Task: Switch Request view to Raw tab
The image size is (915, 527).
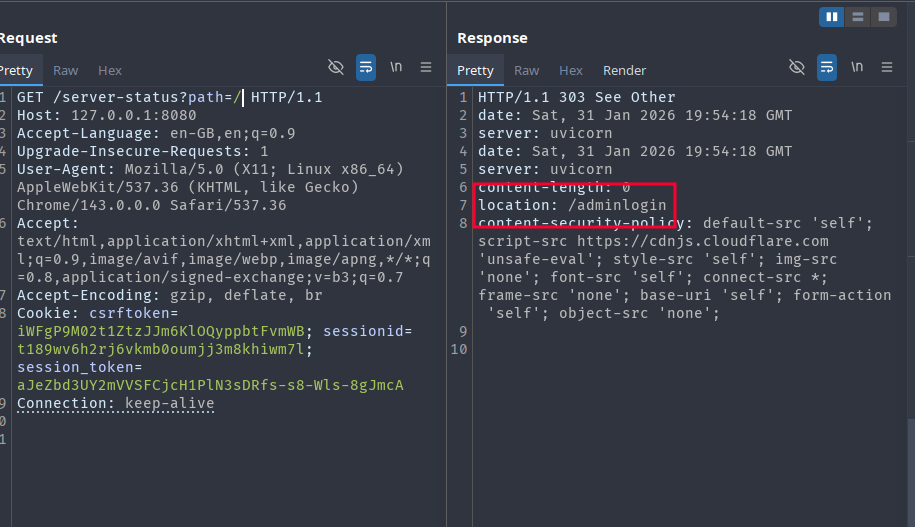Action: click(x=66, y=70)
